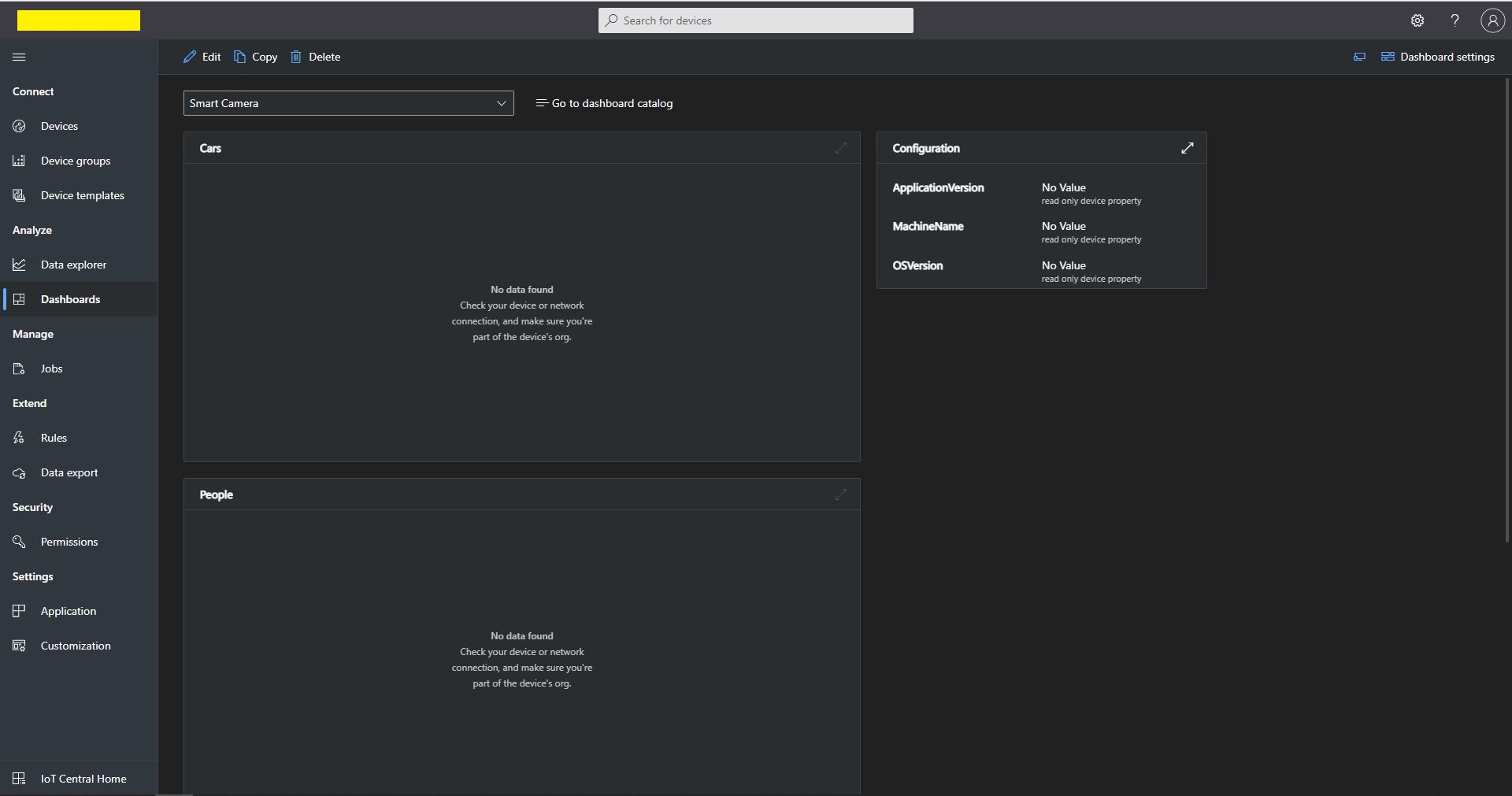Navigate to Rules section
This screenshot has height=796, width=1512.
[54, 438]
